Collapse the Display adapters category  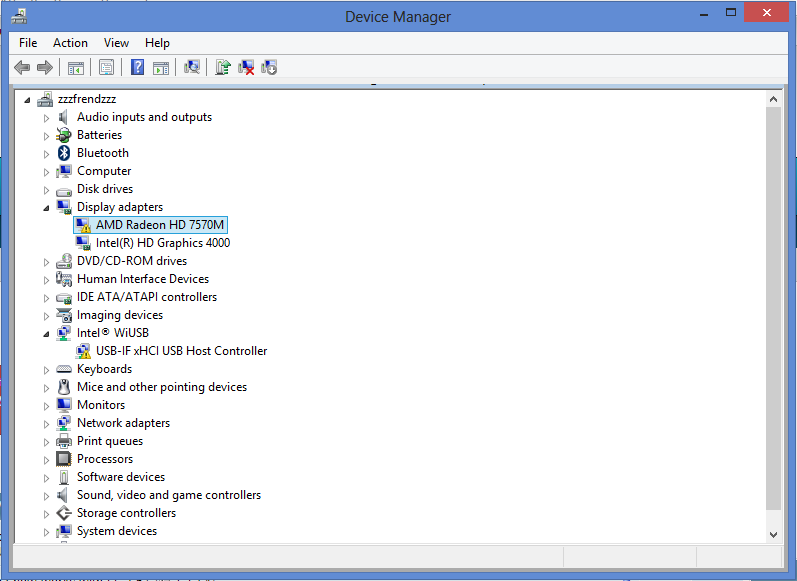[46, 207]
